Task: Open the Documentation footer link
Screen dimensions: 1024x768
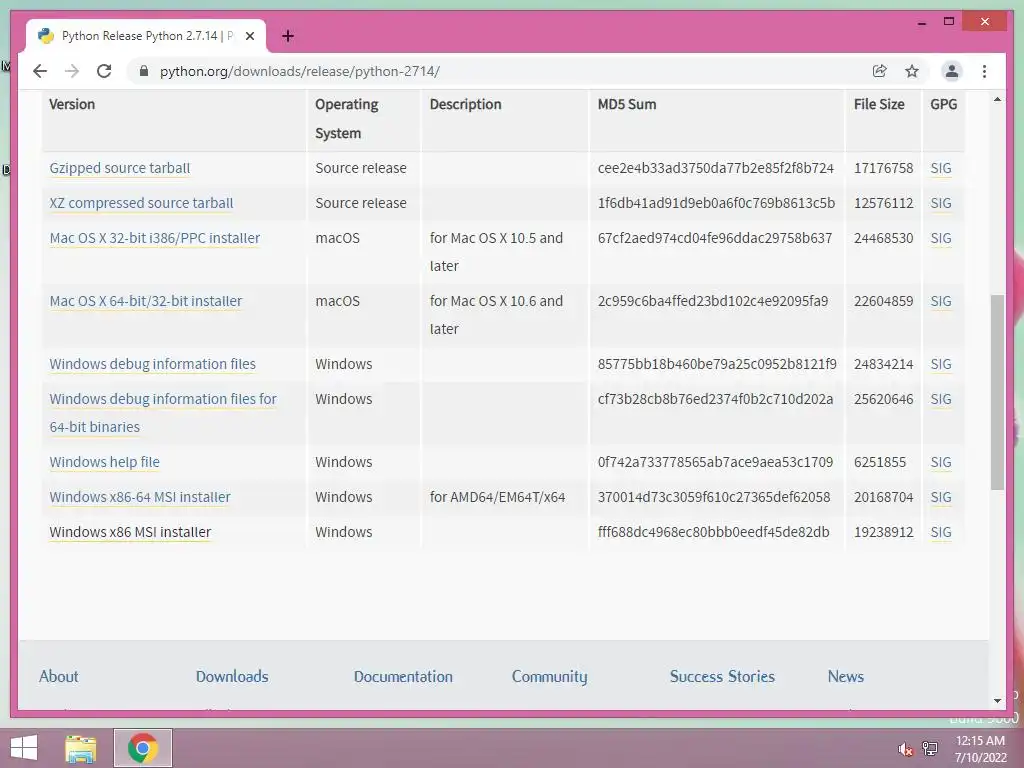Action: pyautogui.click(x=403, y=677)
